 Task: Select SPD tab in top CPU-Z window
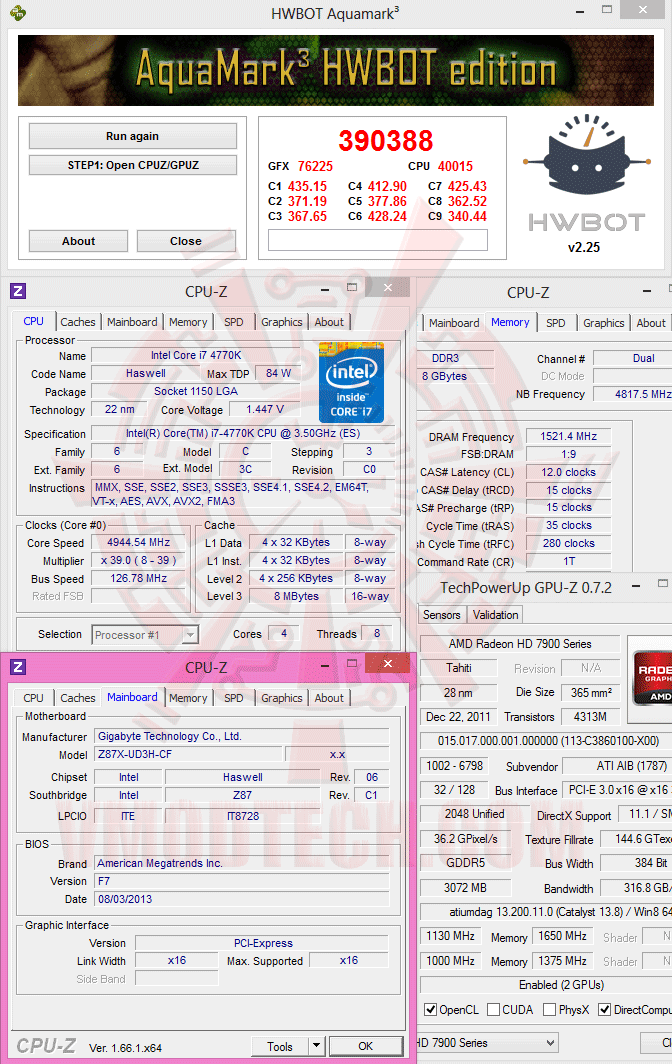tap(234, 322)
